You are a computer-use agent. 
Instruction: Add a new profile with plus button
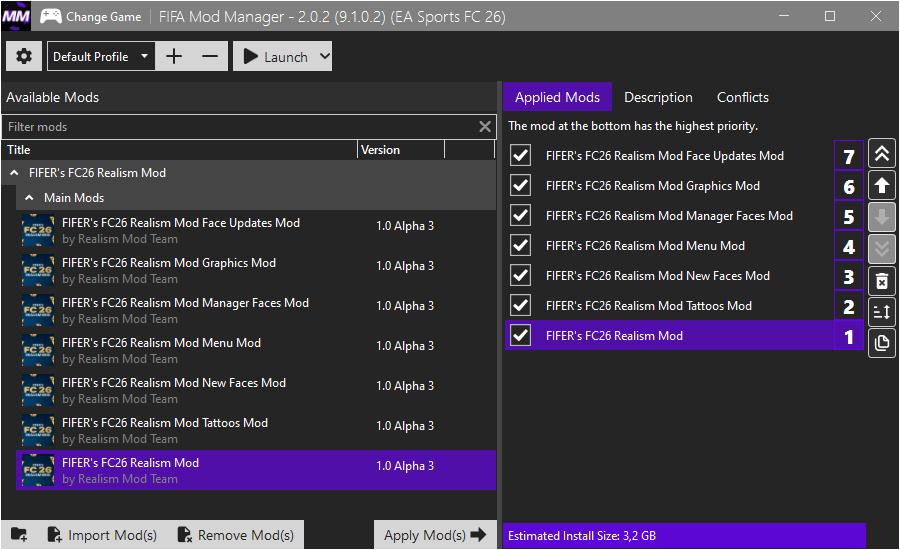pos(174,57)
